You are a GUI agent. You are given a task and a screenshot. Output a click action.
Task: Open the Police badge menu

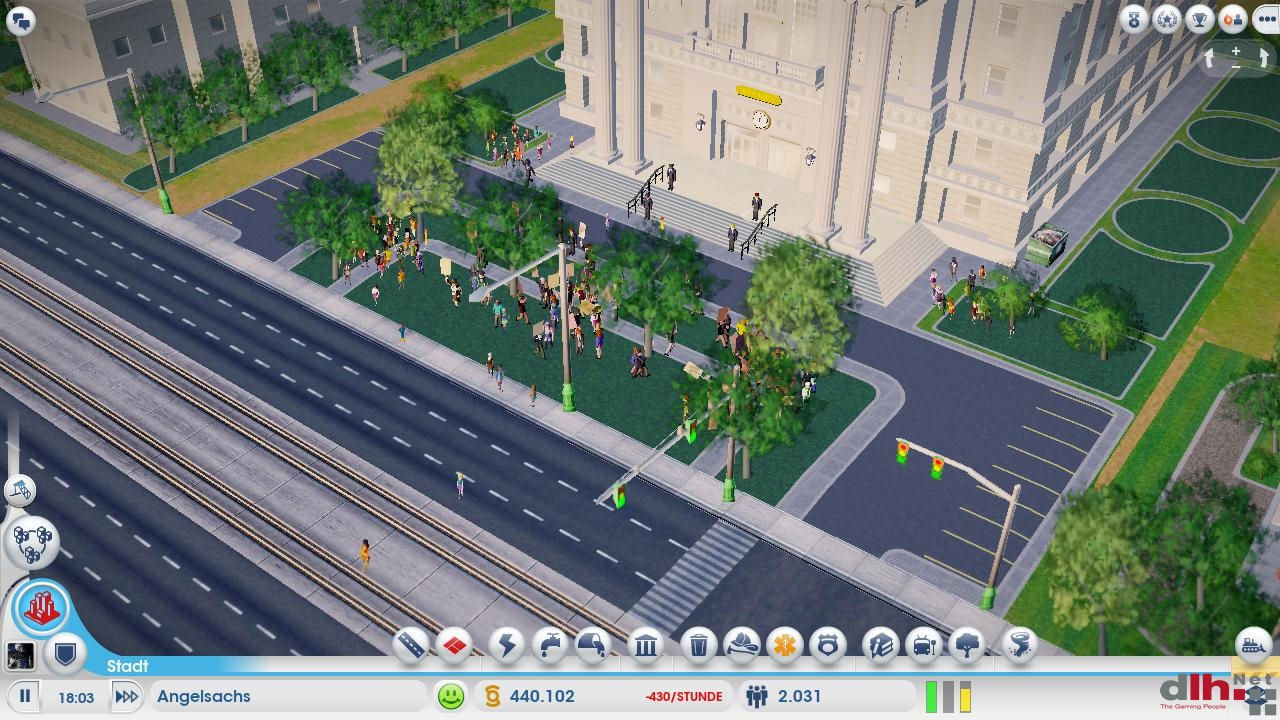828,645
